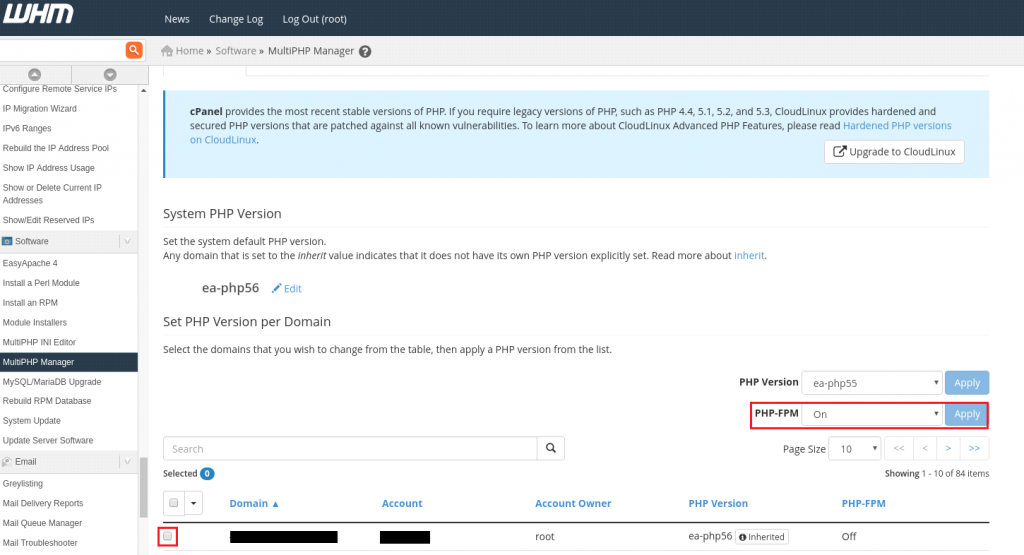Click Log Out (root)
The image size is (1024, 555).
[315, 19]
